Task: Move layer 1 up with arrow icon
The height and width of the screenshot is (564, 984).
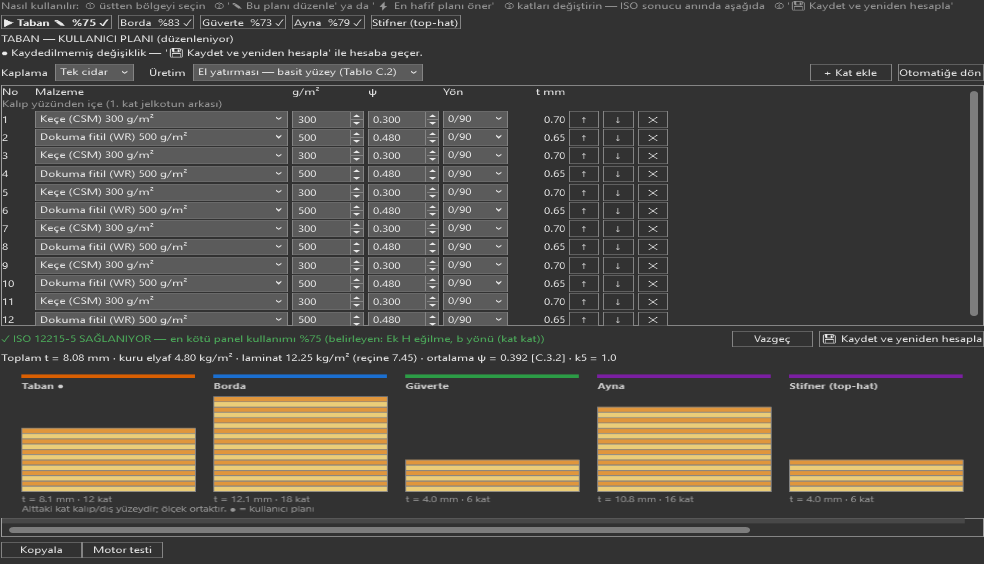Action: [x=584, y=119]
